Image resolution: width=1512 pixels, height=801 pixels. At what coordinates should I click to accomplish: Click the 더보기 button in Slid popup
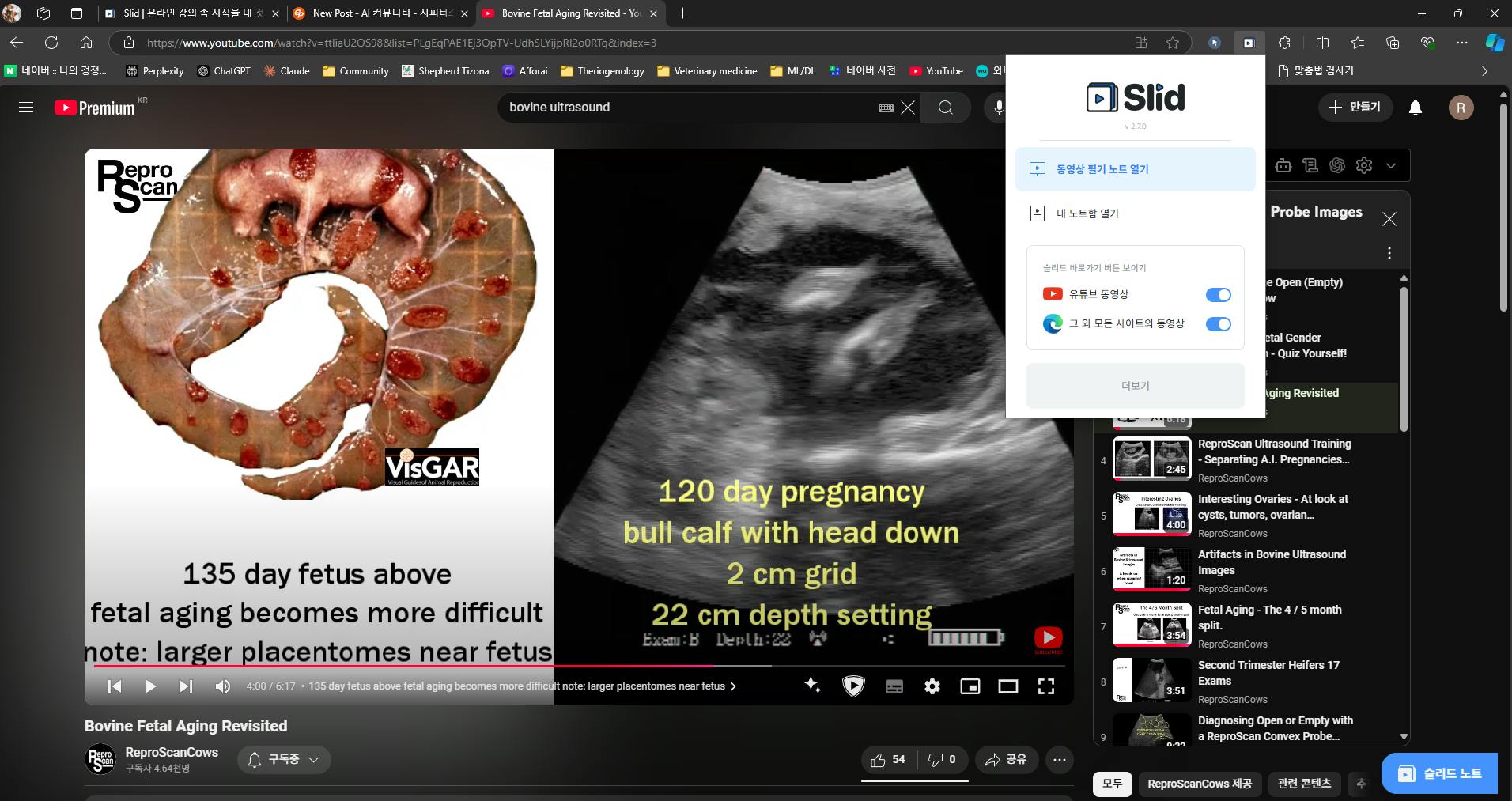tap(1135, 386)
